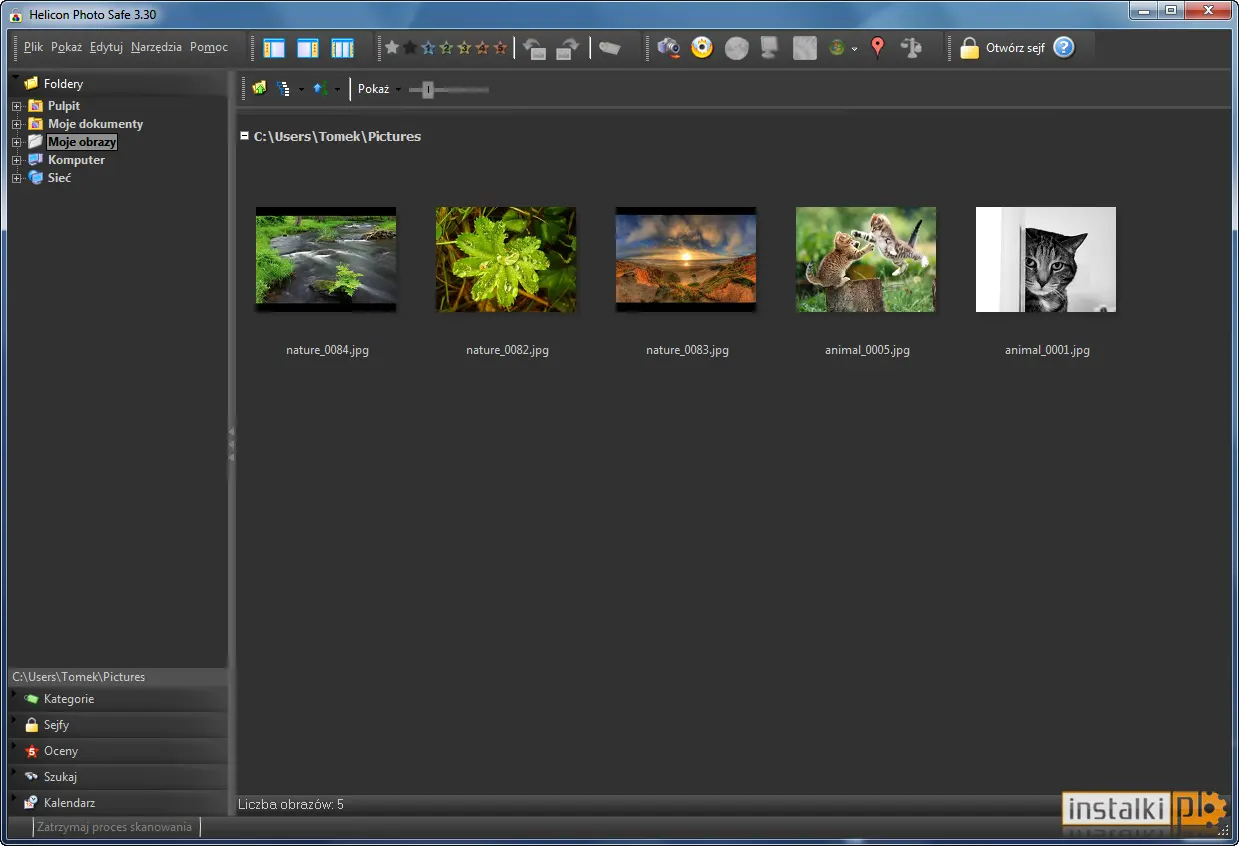1239x846 pixels.
Task: Click the help question mark icon
Action: point(1064,47)
